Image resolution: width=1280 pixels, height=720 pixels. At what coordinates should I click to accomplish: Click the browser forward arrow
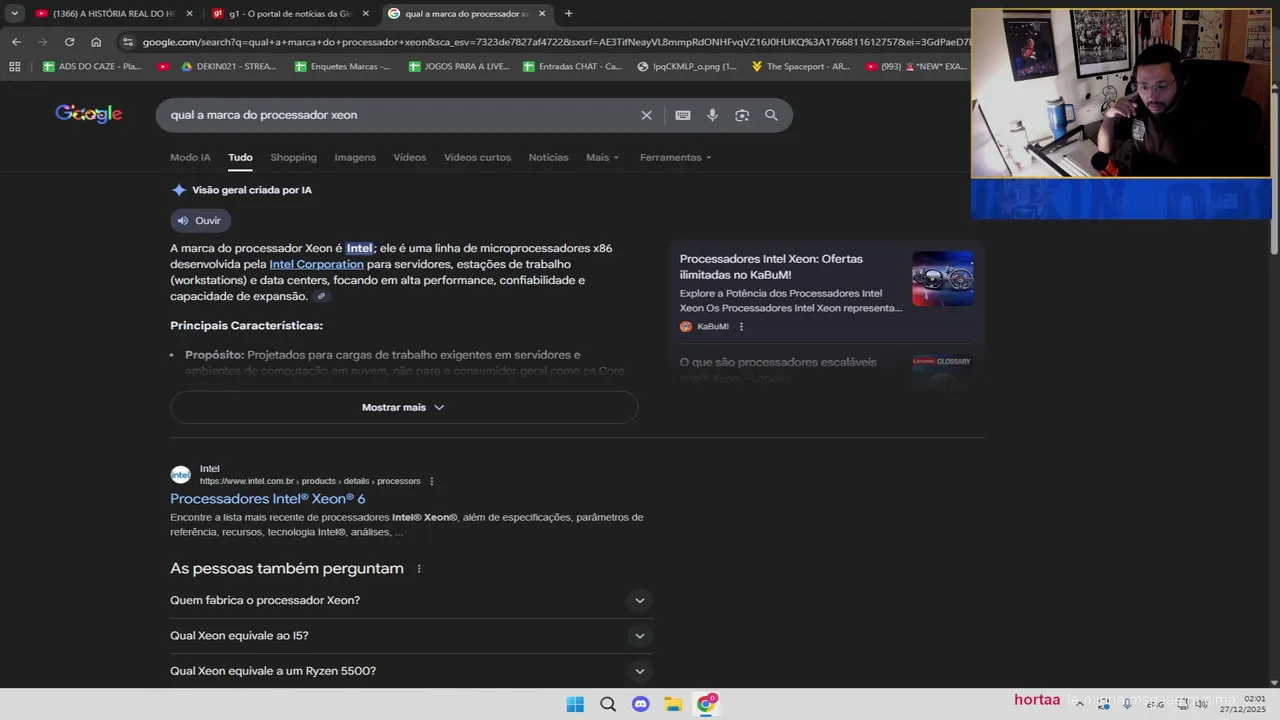point(42,42)
